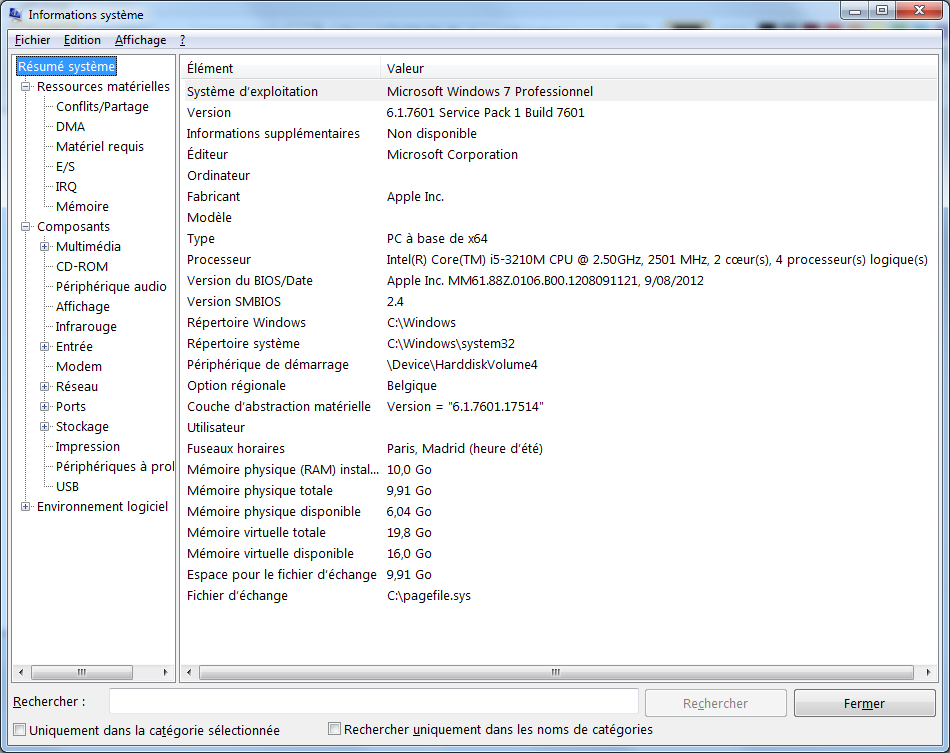Minimize the Informations système window
Screen dimensions: 950x753
coord(855,10)
